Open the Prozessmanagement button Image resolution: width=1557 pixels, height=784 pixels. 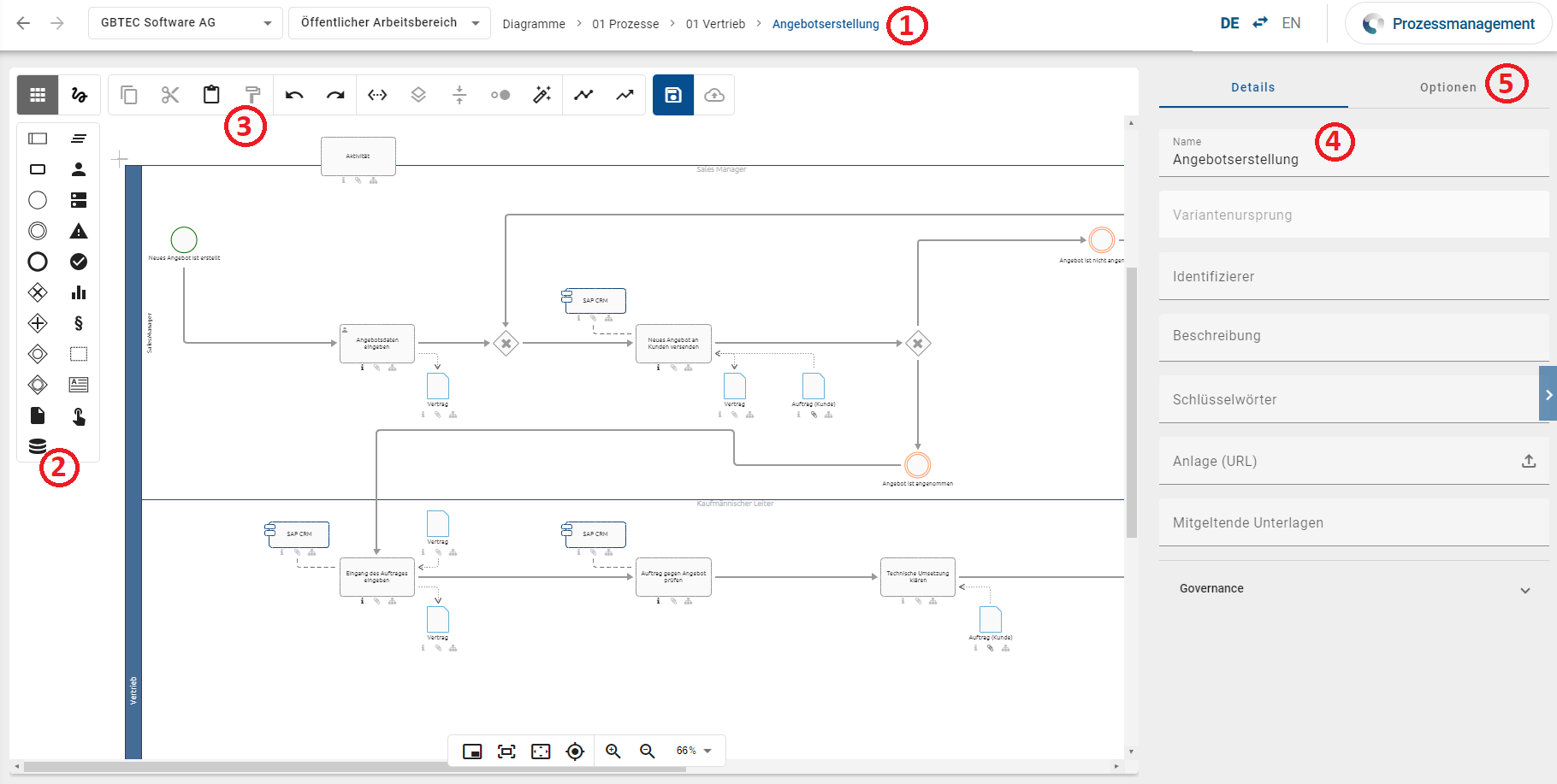tap(1449, 24)
